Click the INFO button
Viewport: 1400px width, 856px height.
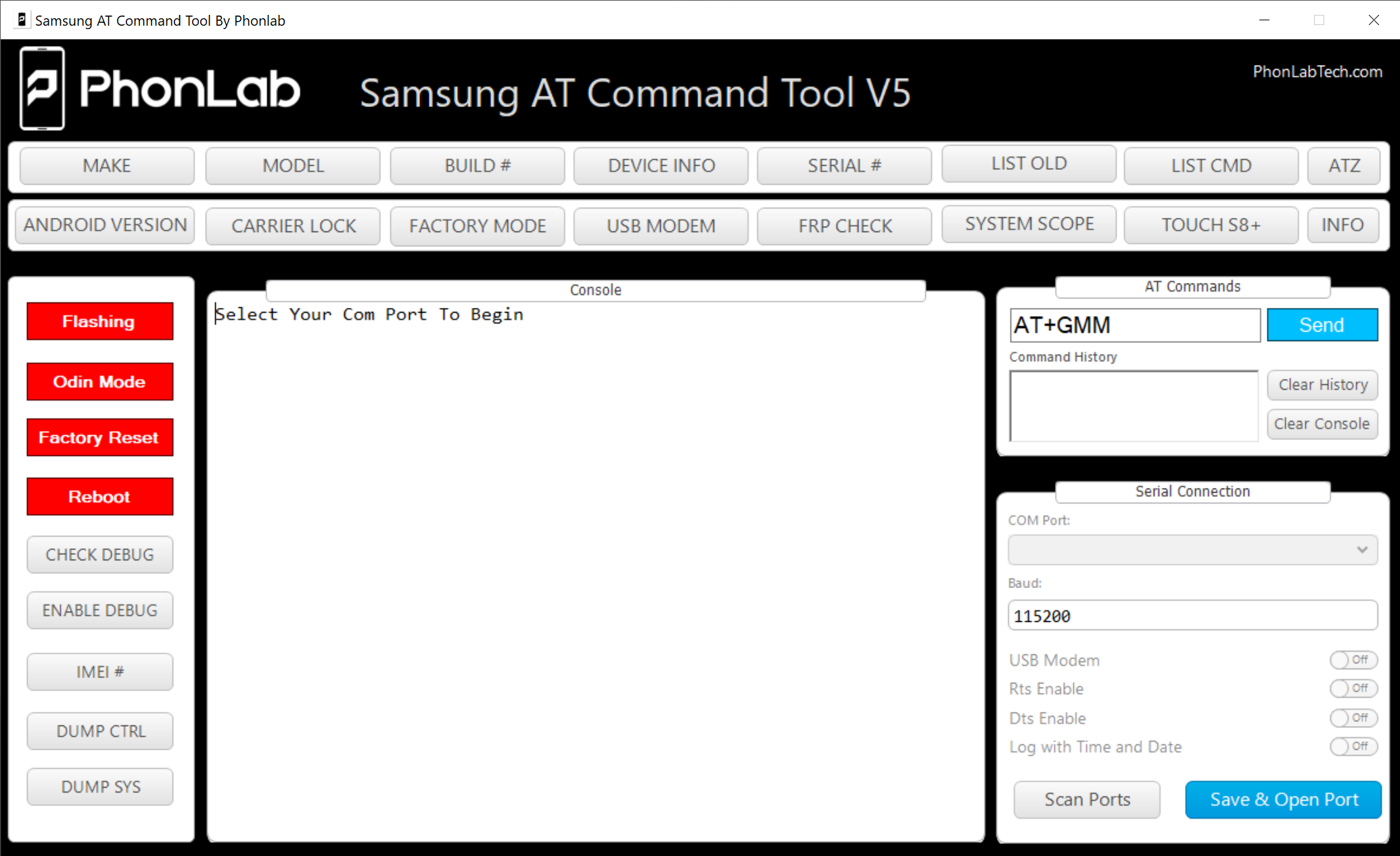pos(1343,225)
